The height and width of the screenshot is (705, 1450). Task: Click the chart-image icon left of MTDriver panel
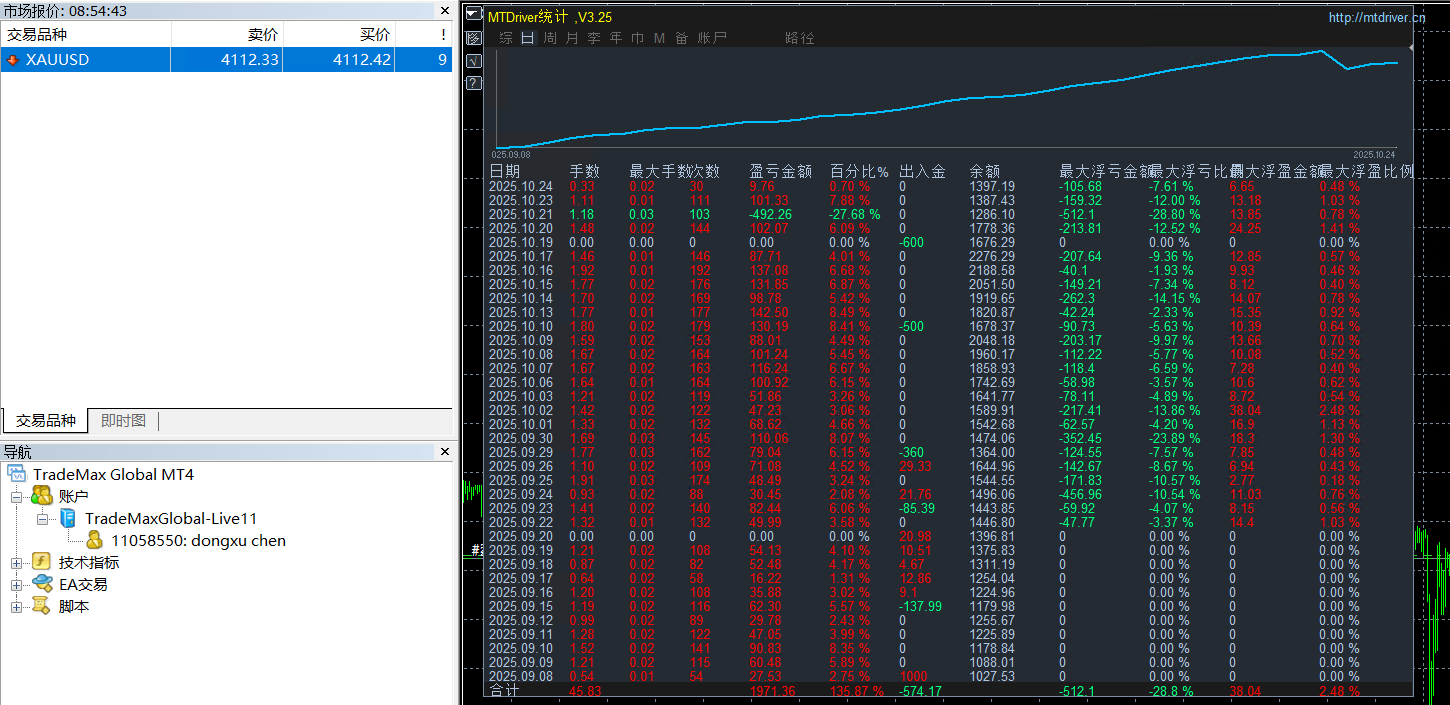pos(474,38)
